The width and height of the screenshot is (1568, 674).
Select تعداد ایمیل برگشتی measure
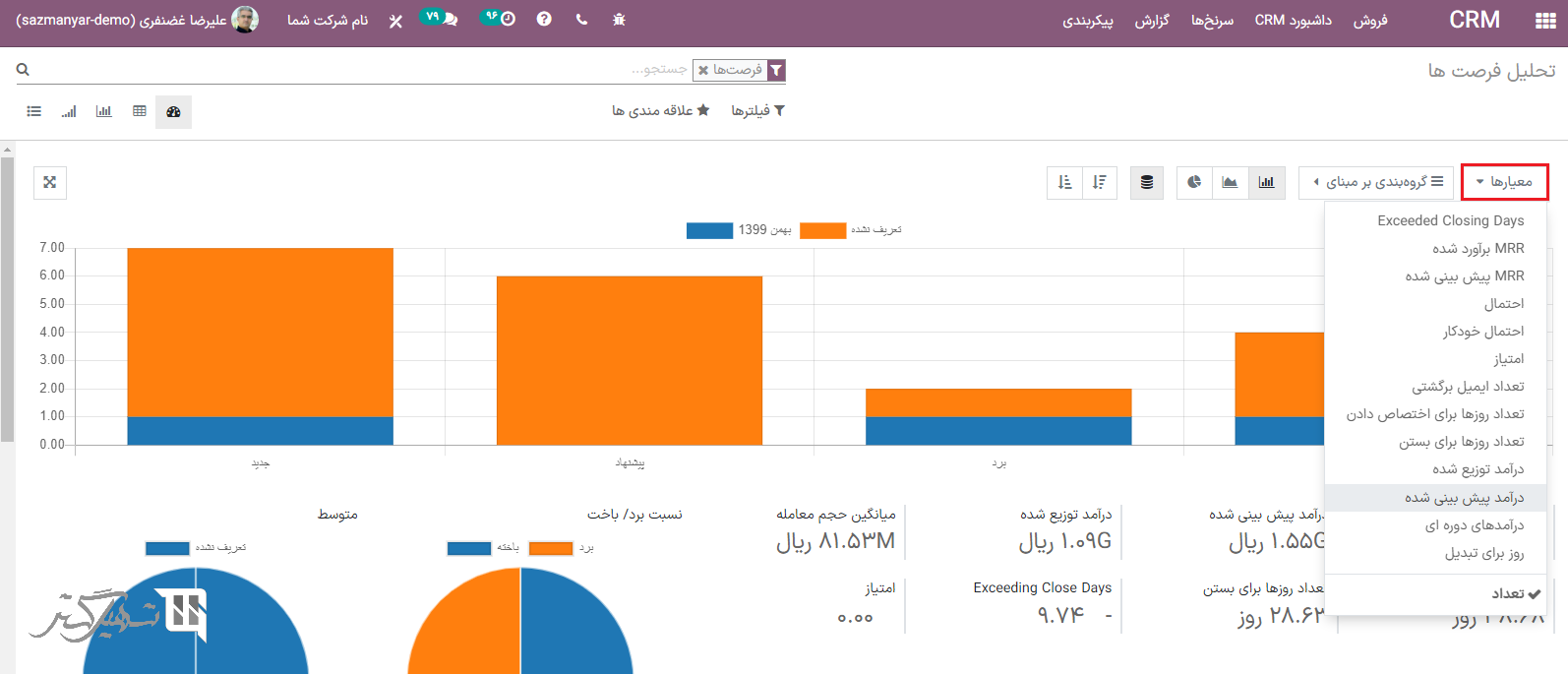point(1436,386)
